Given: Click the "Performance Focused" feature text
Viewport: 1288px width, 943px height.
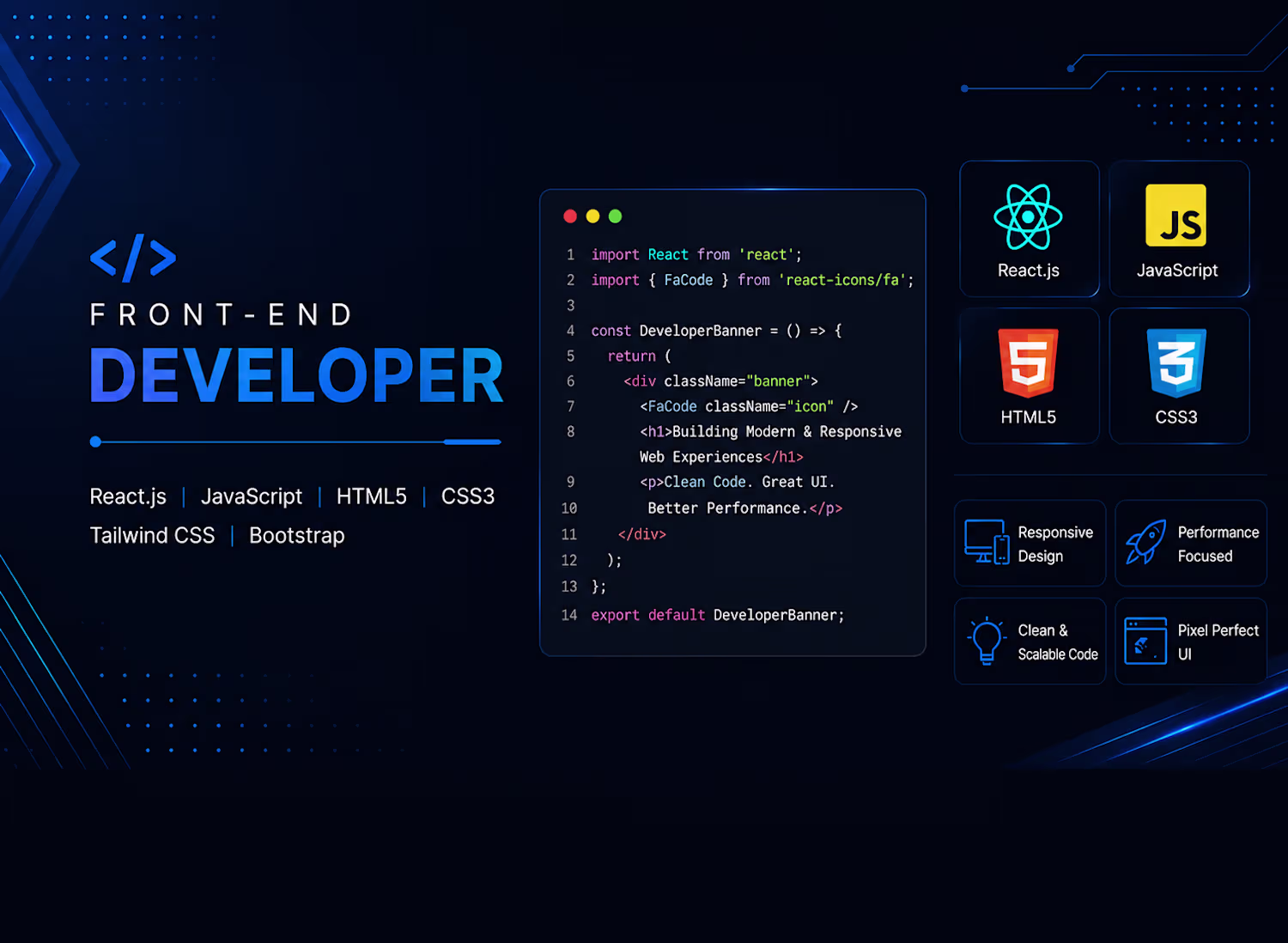Looking at the screenshot, I should 1218,545.
